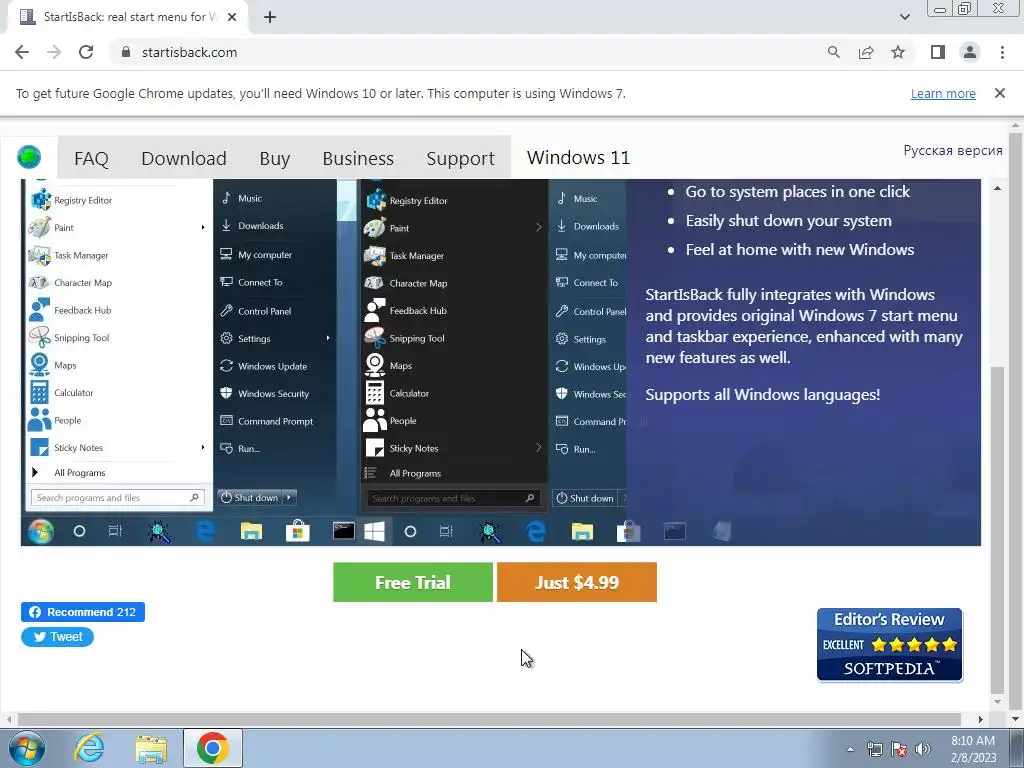Open Chrome's three-dot menu
Viewport: 1024px width, 768px height.
click(1002, 52)
